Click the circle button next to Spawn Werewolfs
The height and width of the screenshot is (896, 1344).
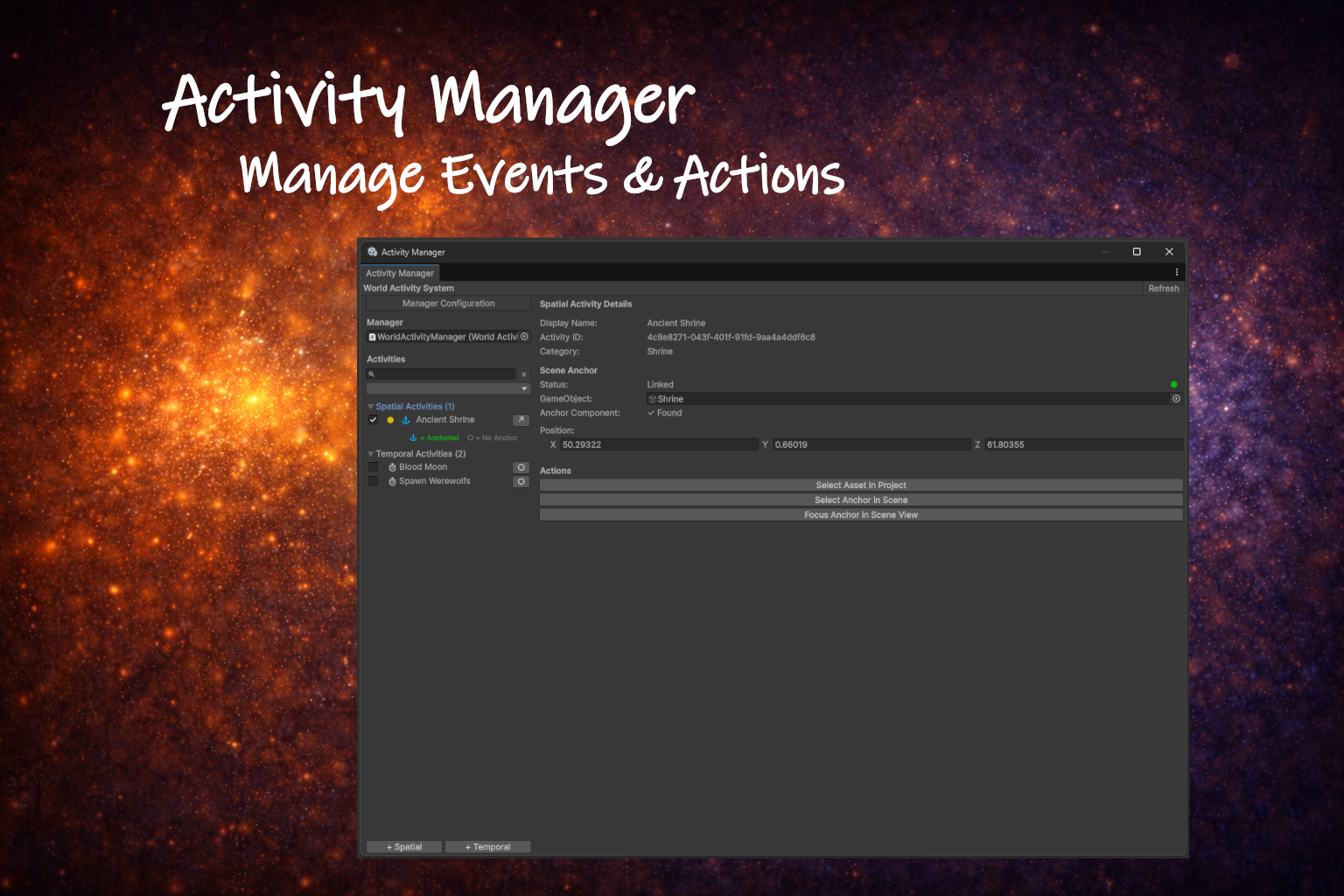pos(521,481)
